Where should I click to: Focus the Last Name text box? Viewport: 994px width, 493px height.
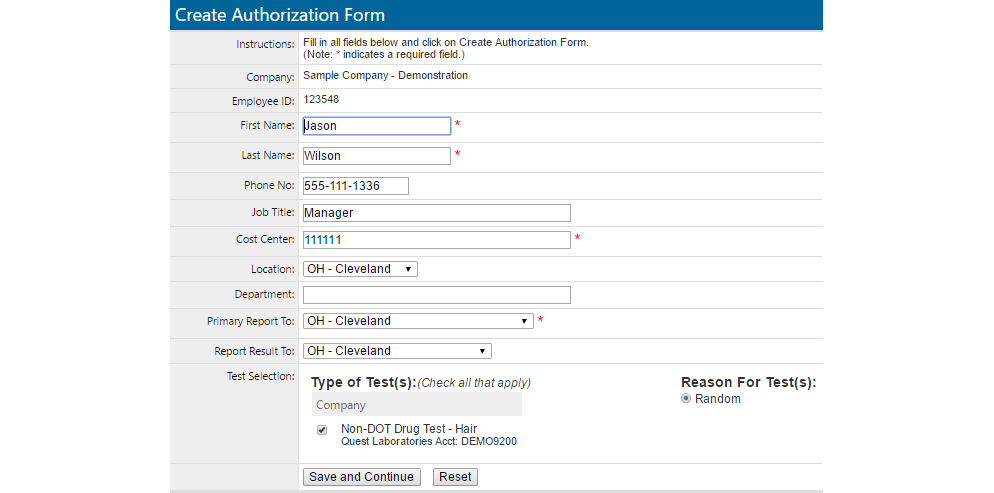tap(376, 156)
